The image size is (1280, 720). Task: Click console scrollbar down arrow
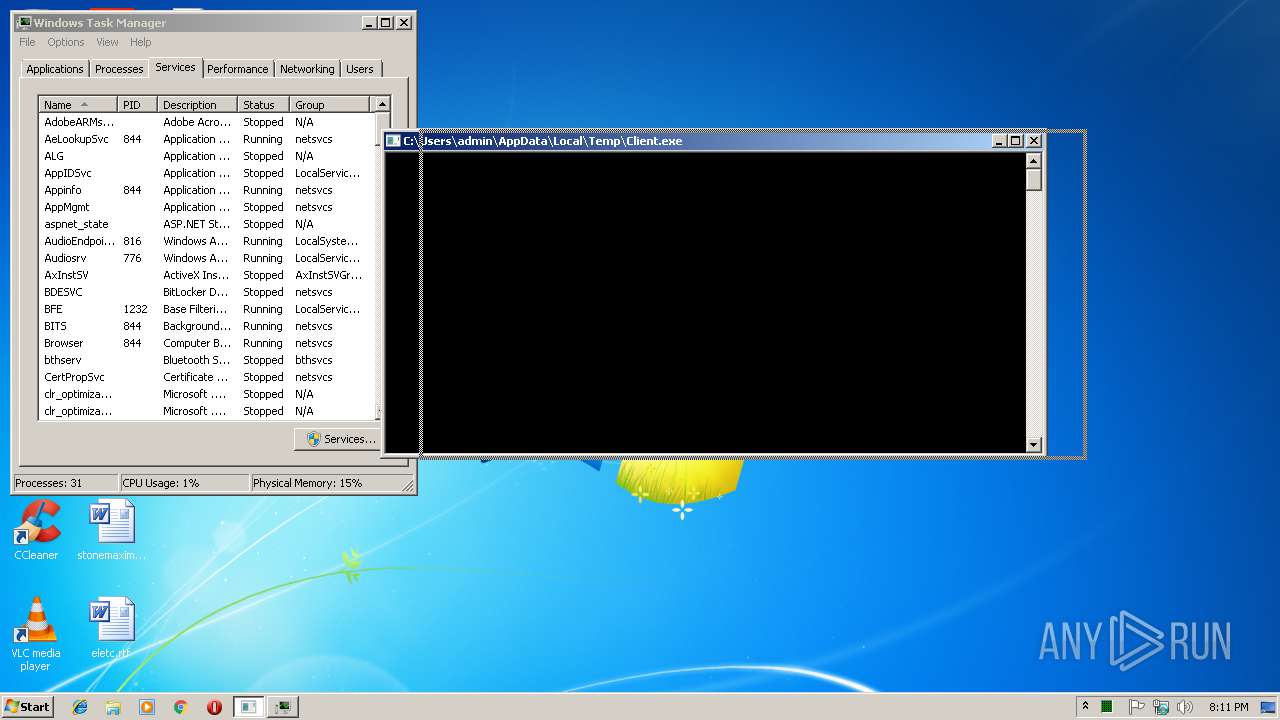1034,445
